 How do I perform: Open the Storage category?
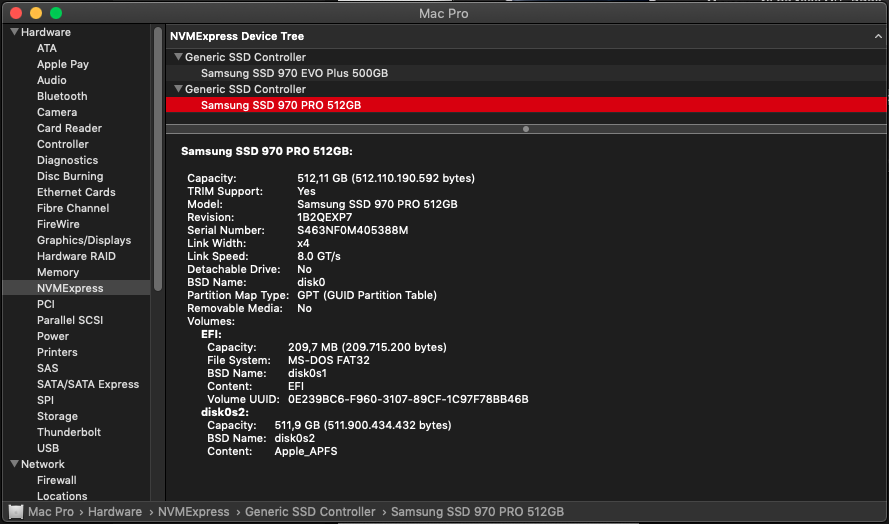point(57,416)
